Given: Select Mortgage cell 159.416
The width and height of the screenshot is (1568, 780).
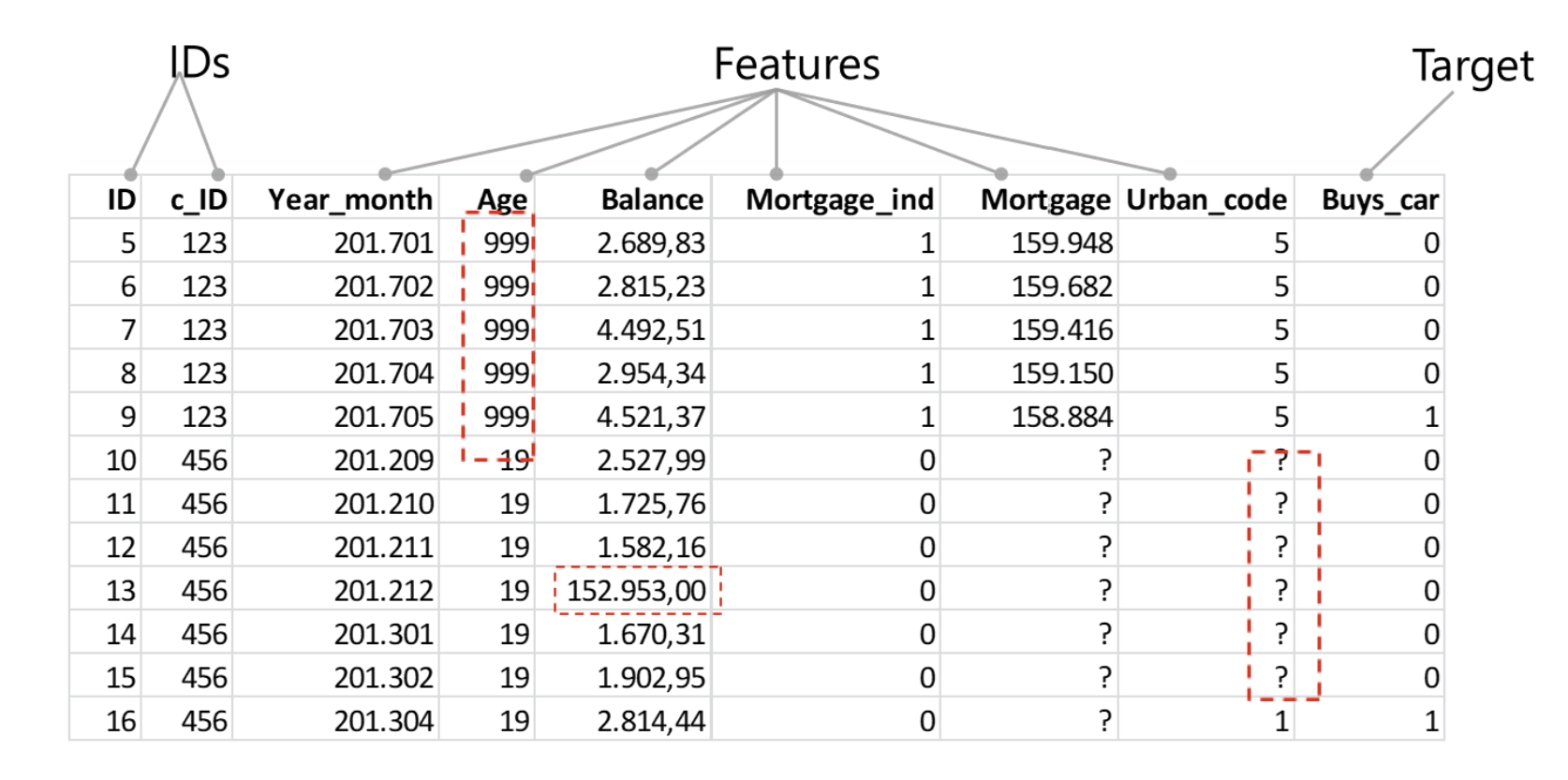Looking at the screenshot, I should click(1062, 331).
